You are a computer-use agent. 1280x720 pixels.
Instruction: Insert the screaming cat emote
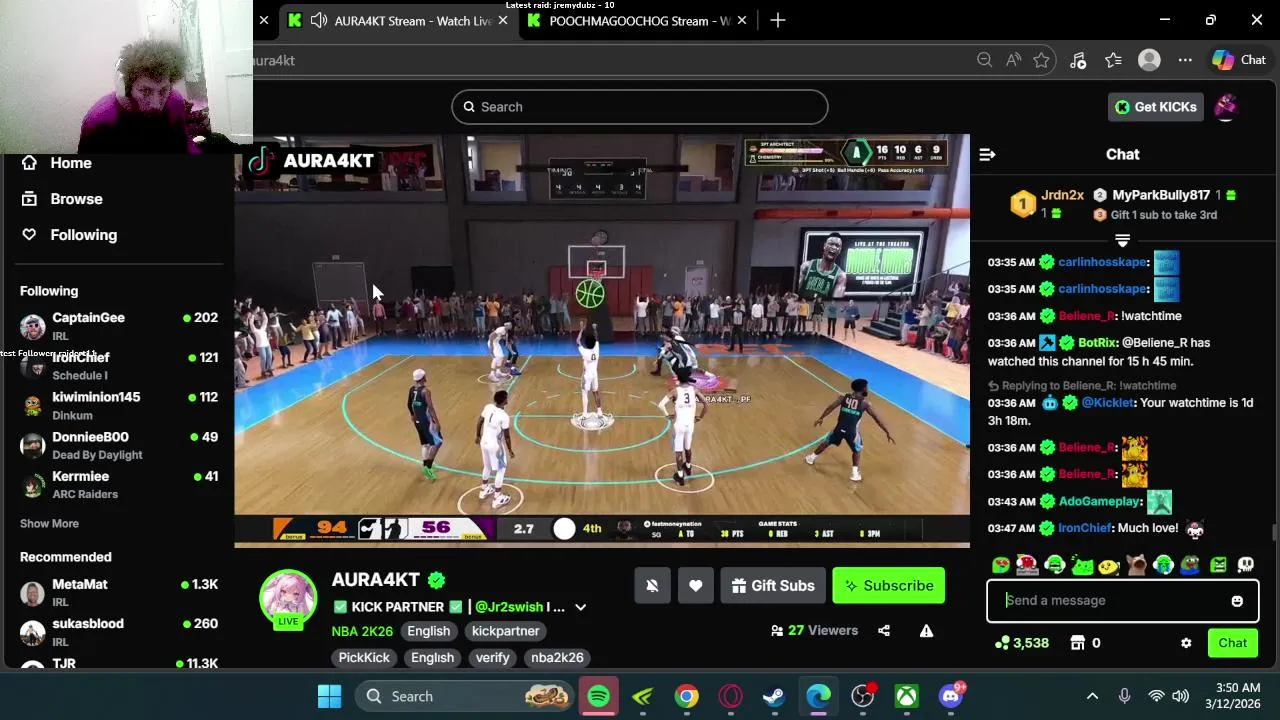1136,565
